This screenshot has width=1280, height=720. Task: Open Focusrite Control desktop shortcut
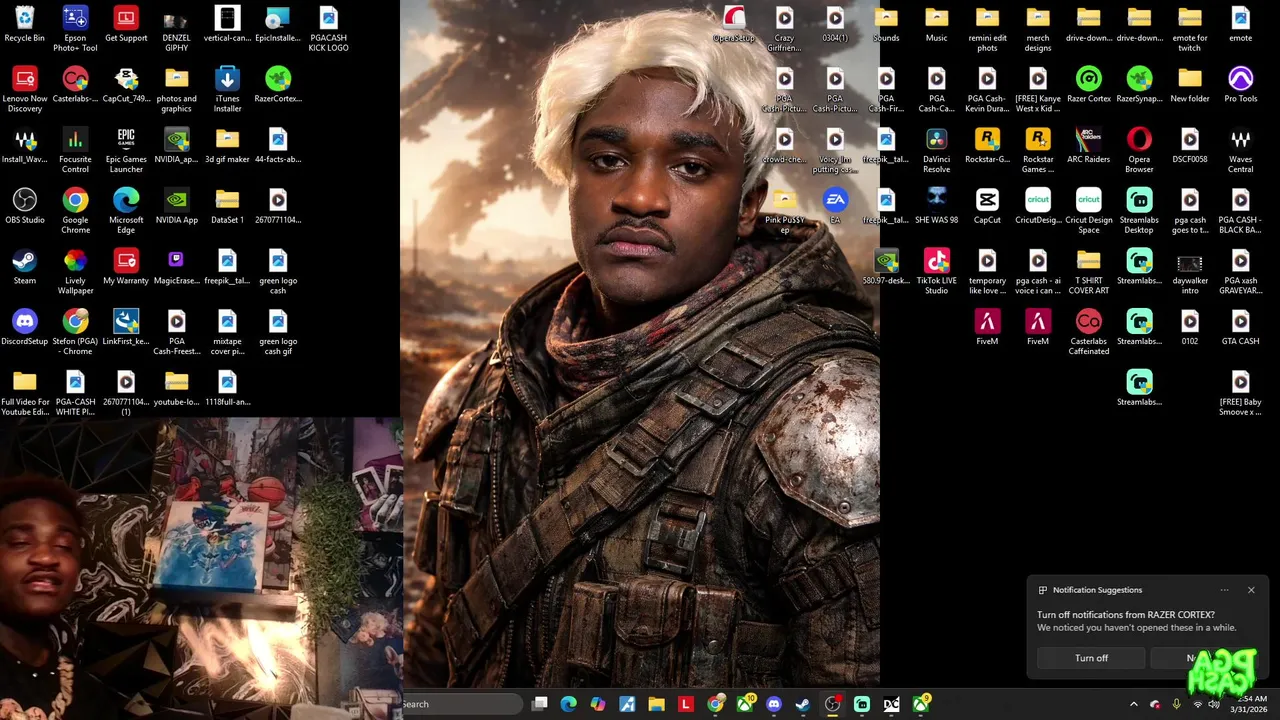(75, 151)
